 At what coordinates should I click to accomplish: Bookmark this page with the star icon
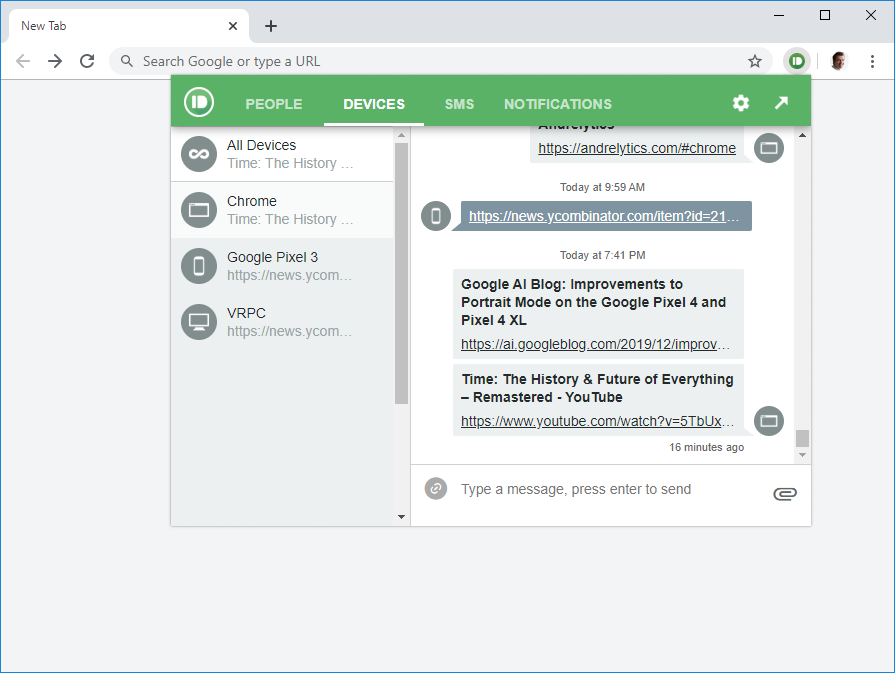click(755, 61)
